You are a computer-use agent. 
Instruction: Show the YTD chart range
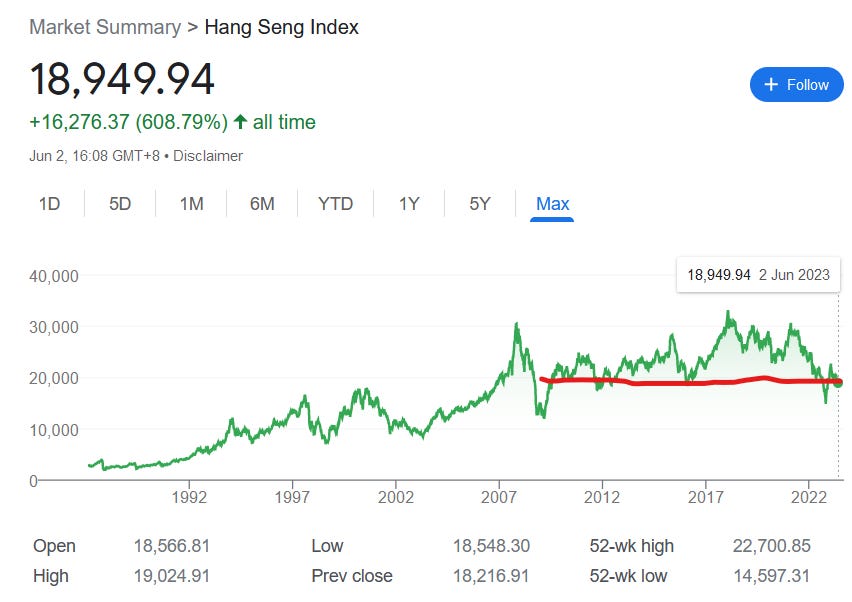pyautogui.click(x=335, y=204)
